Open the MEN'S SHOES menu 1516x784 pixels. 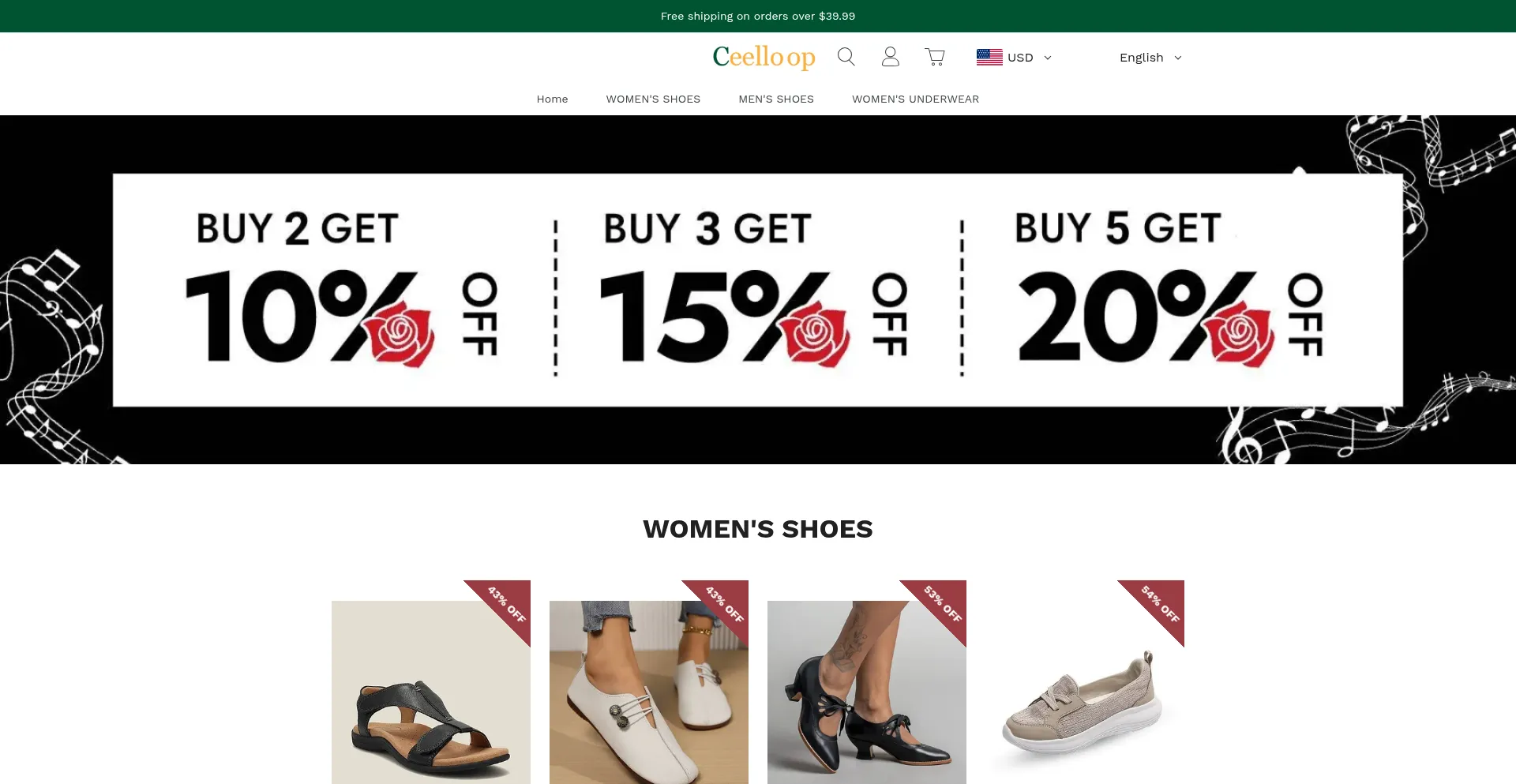click(x=776, y=99)
